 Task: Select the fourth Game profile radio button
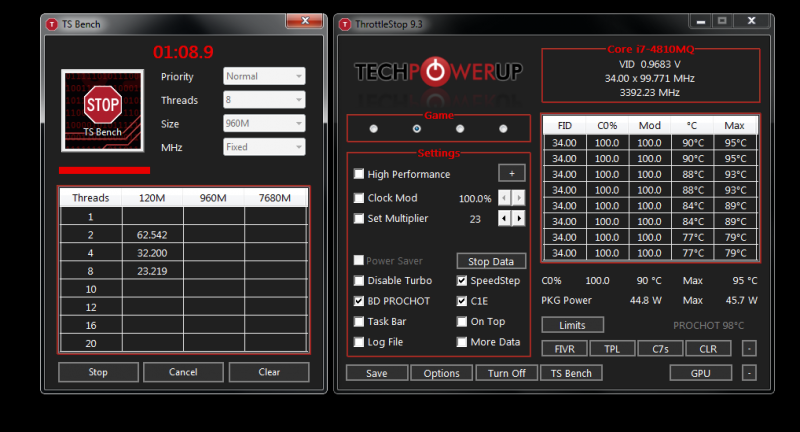pyautogui.click(x=503, y=129)
